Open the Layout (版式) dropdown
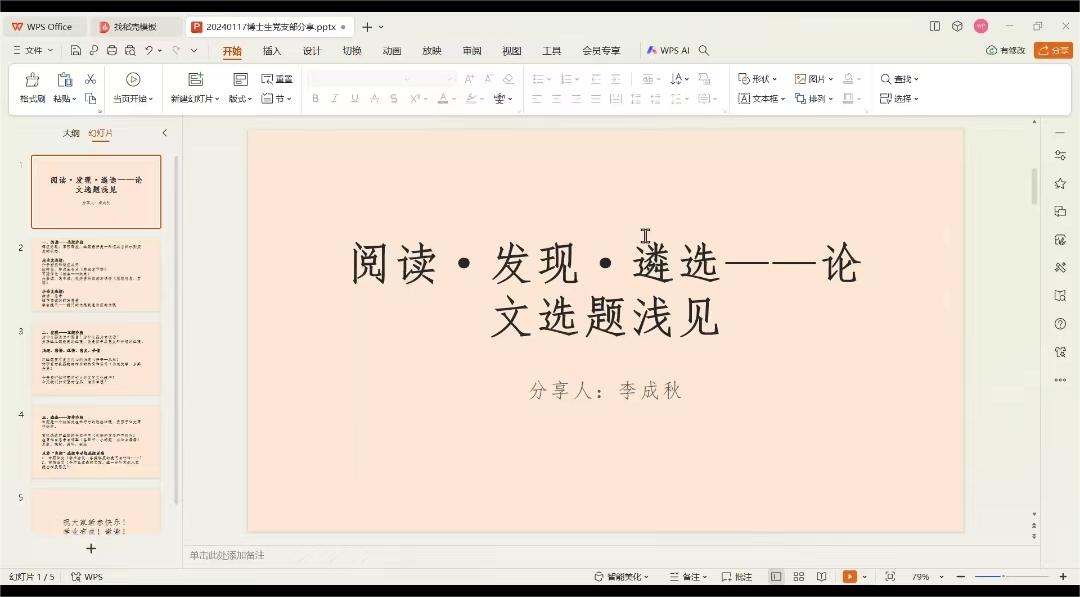 point(240,98)
